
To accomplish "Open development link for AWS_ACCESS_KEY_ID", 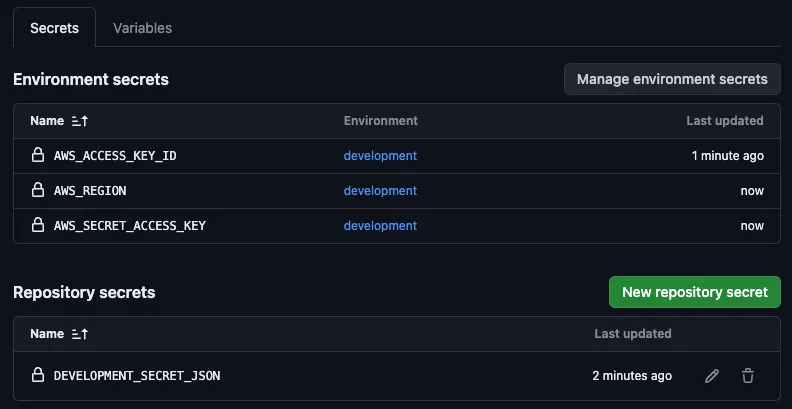I will pos(380,156).
